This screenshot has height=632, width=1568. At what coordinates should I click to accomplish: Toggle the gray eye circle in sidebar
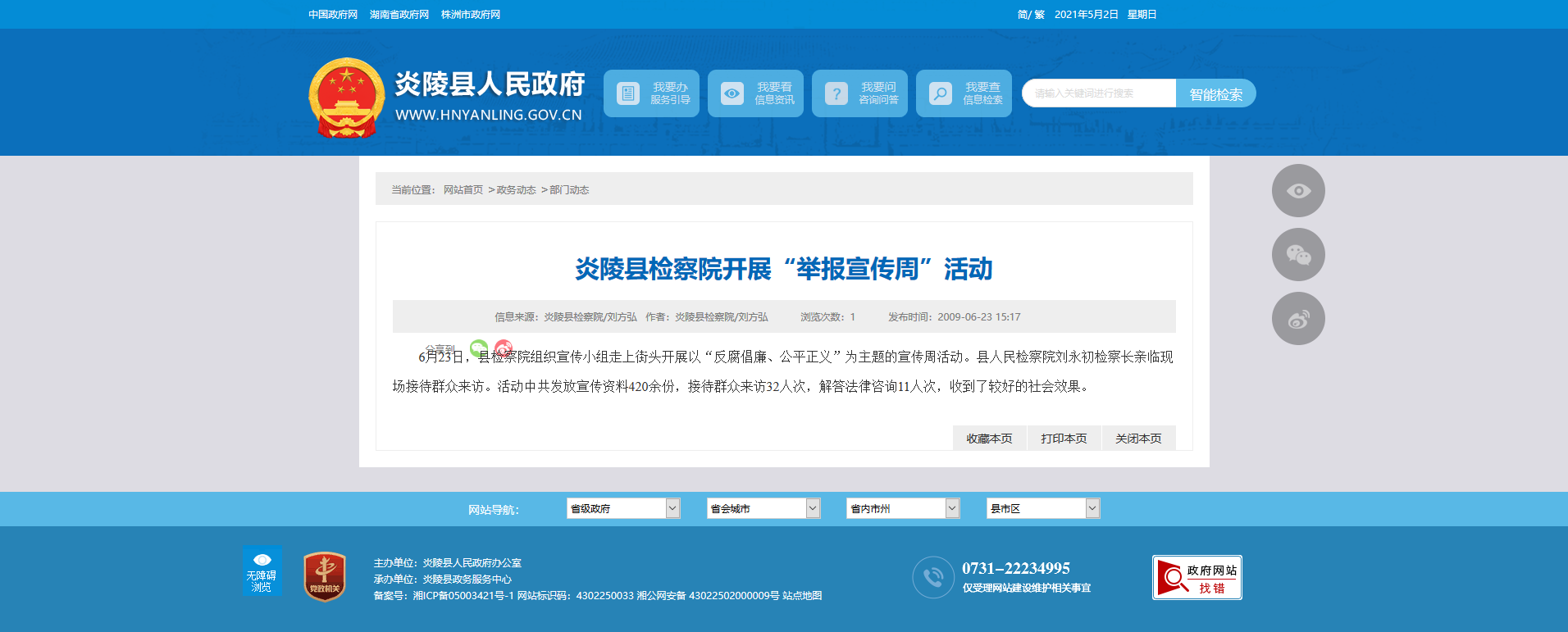pyautogui.click(x=1298, y=191)
